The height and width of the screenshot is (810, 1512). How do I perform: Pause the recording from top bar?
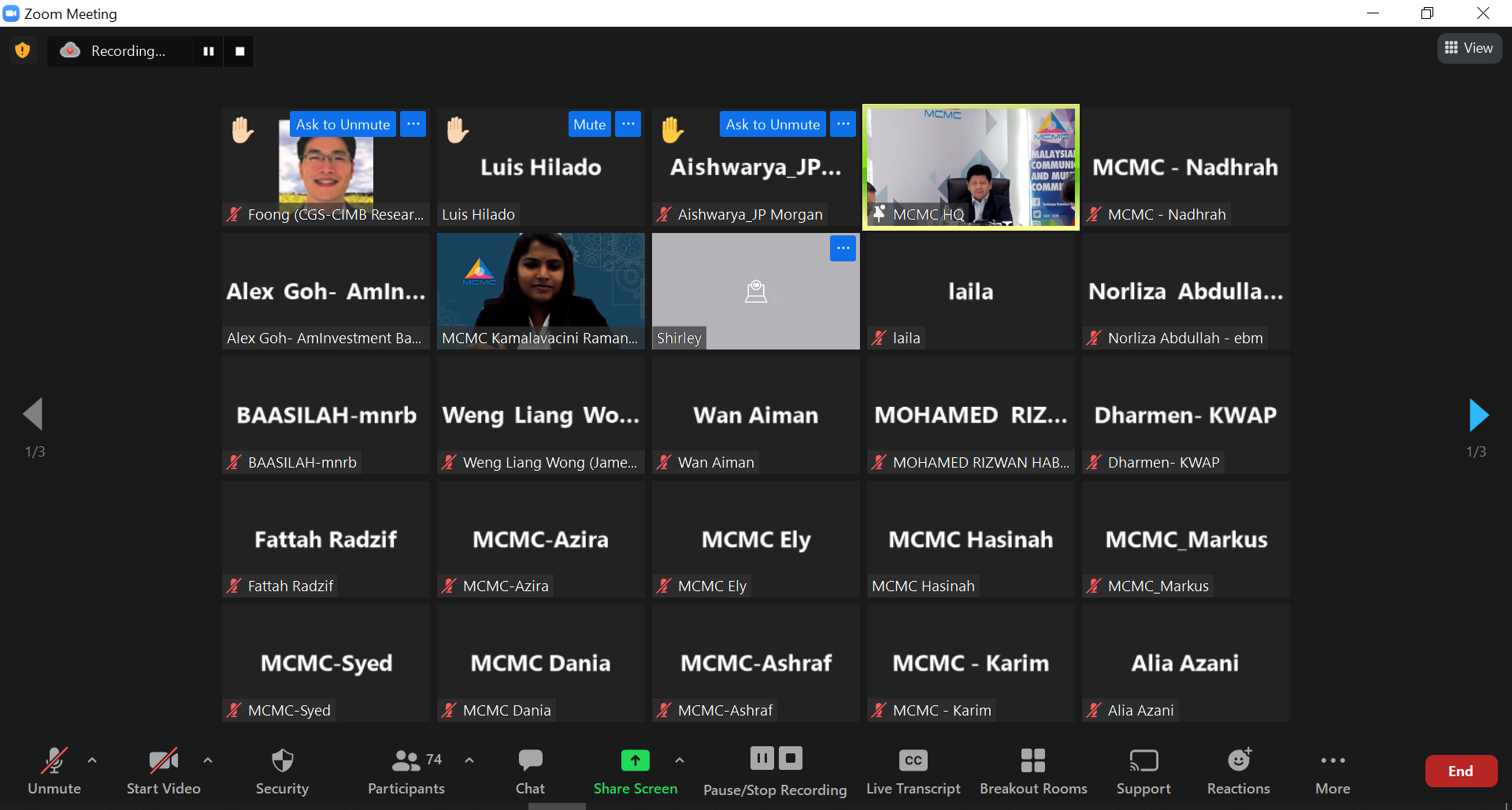pos(209,51)
